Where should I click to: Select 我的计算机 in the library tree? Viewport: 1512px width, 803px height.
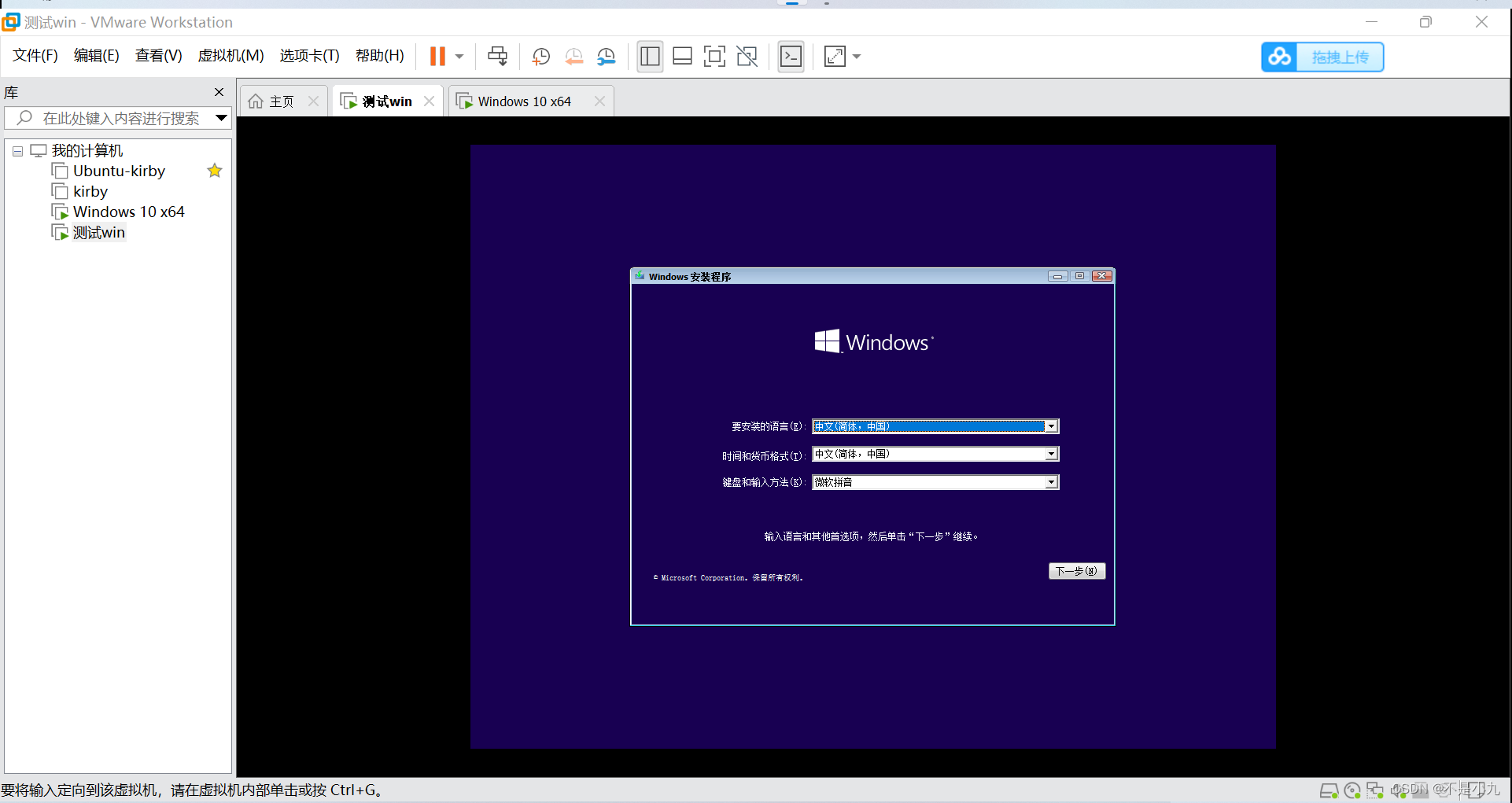tap(87, 150)
